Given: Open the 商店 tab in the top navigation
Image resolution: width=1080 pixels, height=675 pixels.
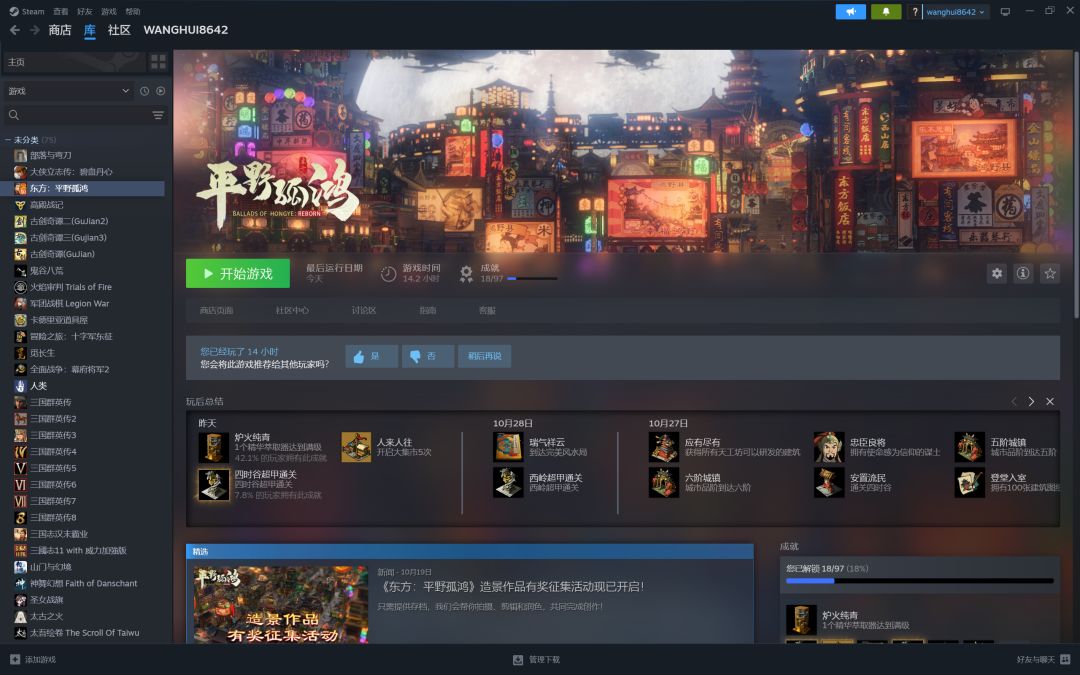Looking at the screenshot, I should pyautogui.click(x=60, y=30).
